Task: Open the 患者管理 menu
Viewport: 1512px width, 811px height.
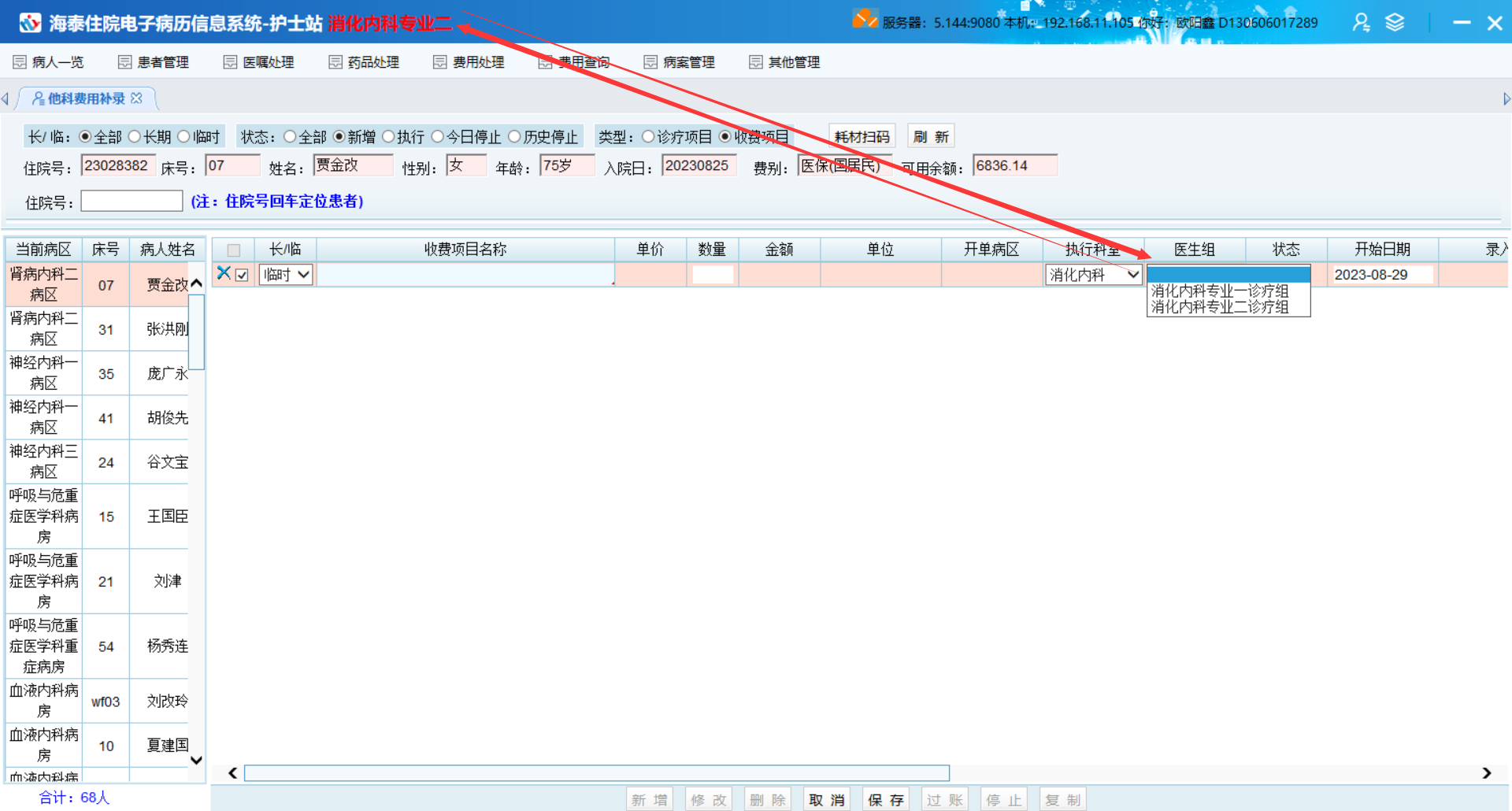Action: (154, 62)
